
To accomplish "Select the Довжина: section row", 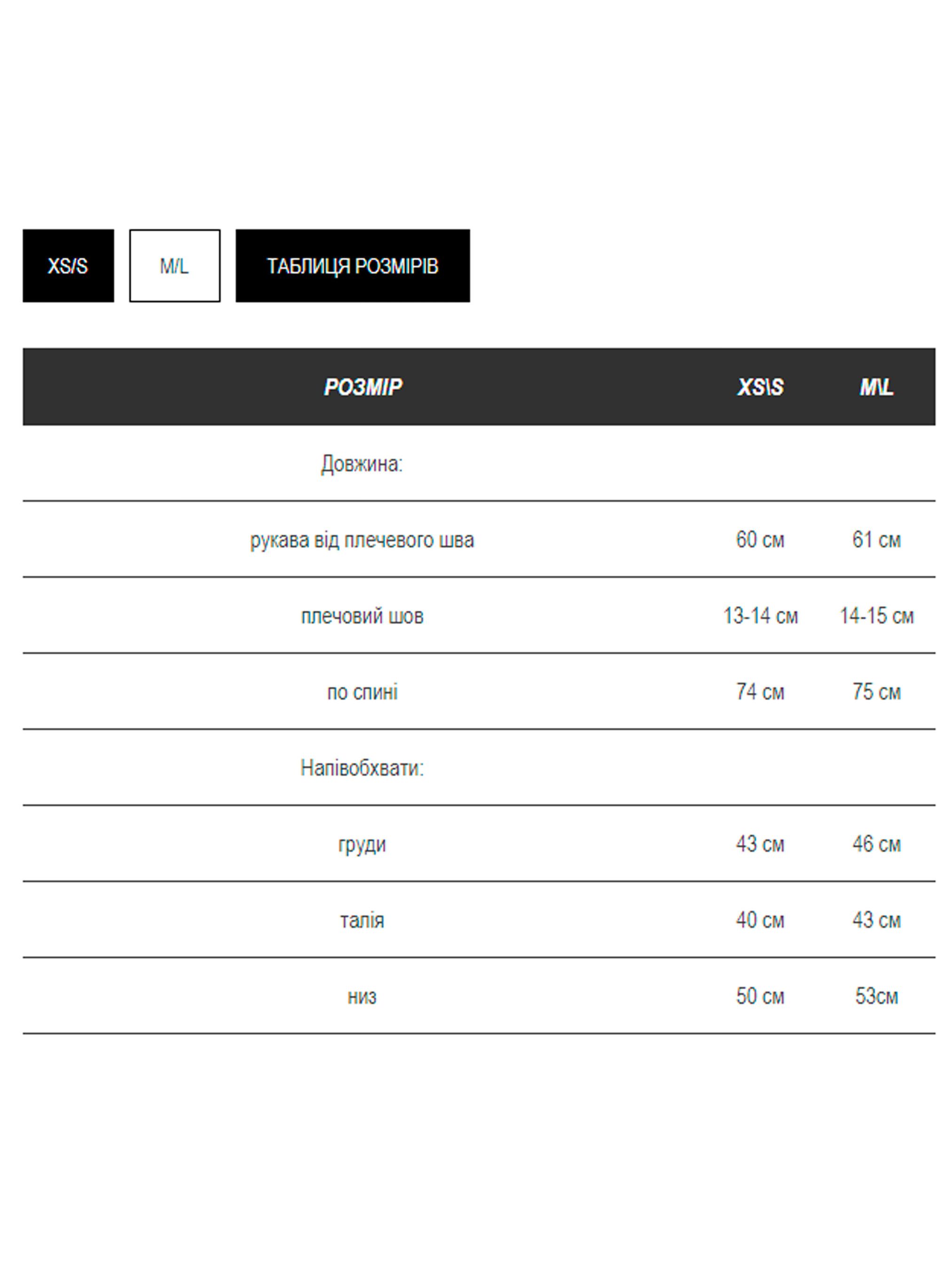I will 362,464.
